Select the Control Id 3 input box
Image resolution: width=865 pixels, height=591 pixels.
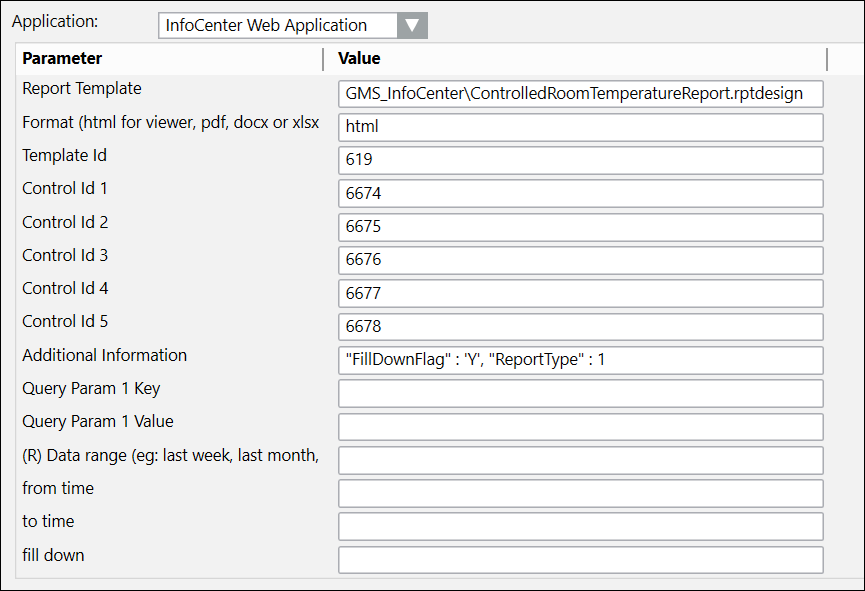[x=580, y=260]
